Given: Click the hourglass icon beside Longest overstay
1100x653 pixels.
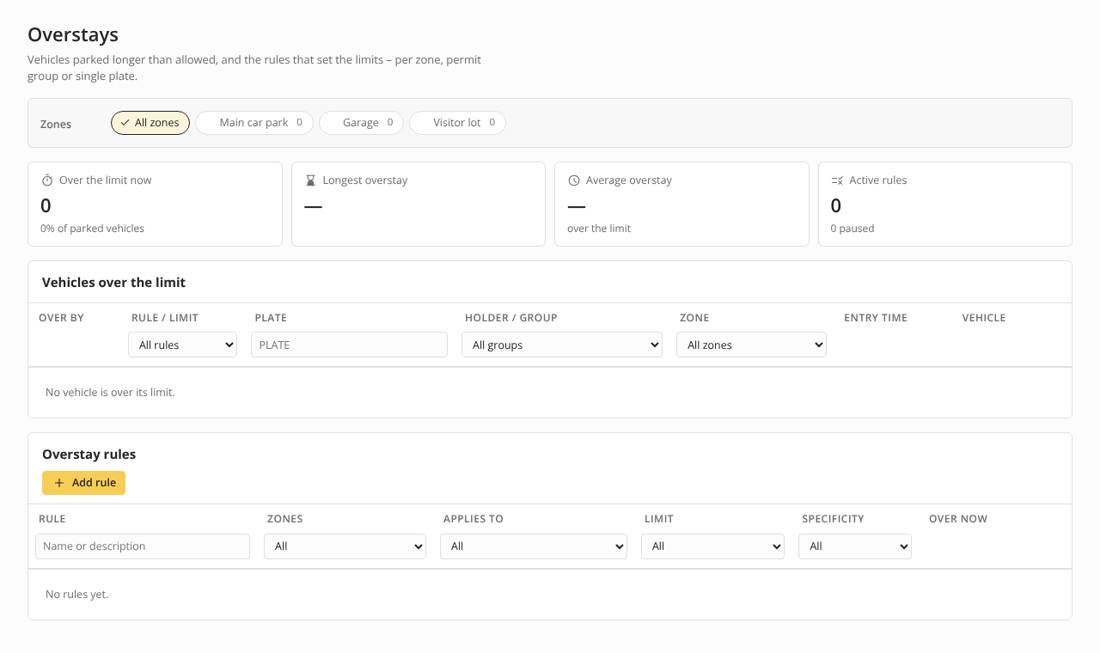Looking at the screenshot, I should pos(311,180).
